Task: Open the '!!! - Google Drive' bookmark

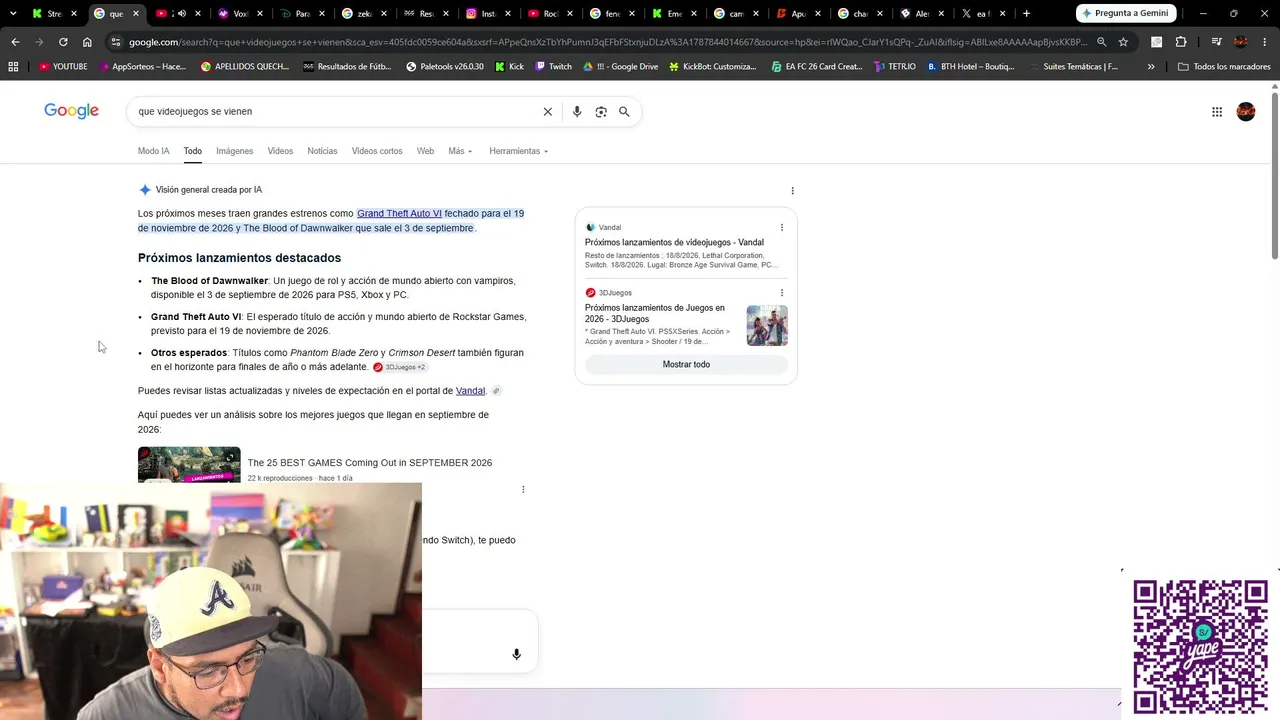Action: 621,67
